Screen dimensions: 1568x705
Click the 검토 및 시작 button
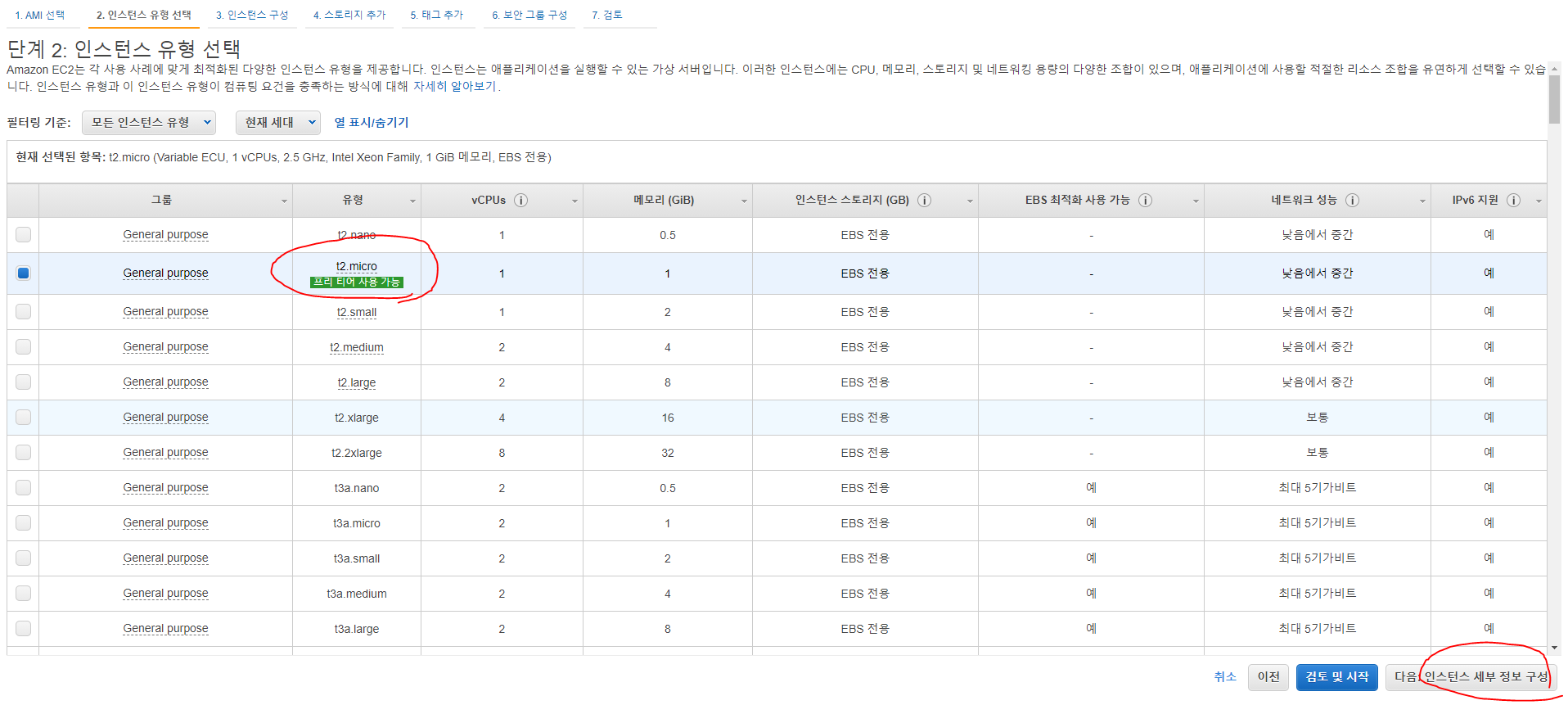1337,677
